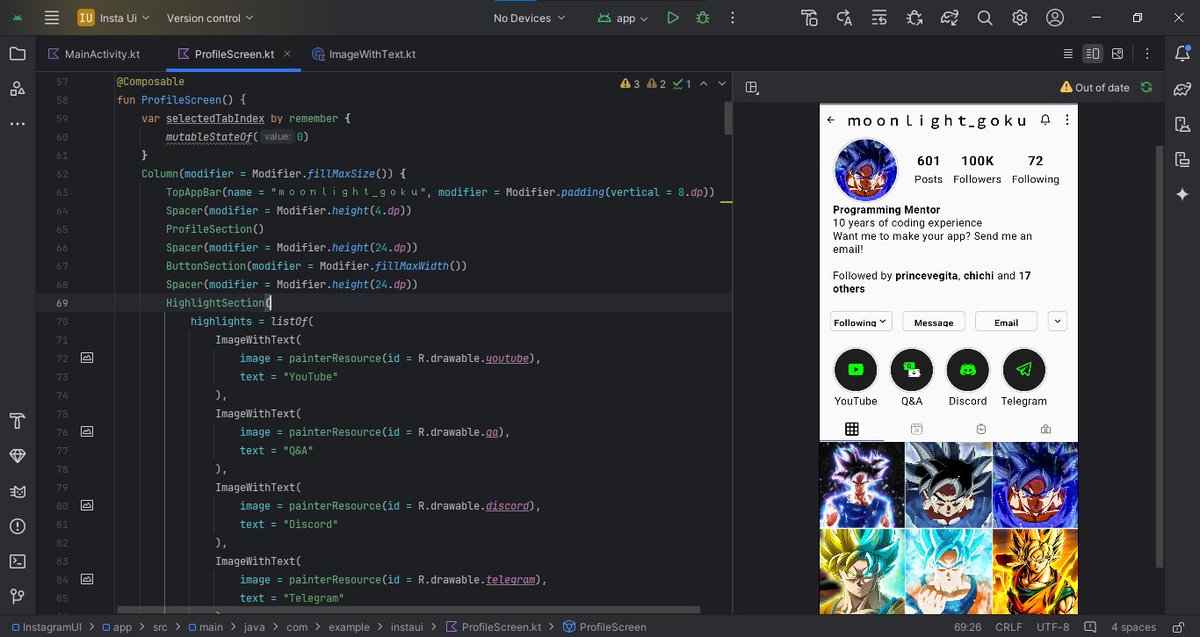The image size is (1200, 637).
Task: Open Search Everywhere magnifier
Action: [x=985, y=18]
